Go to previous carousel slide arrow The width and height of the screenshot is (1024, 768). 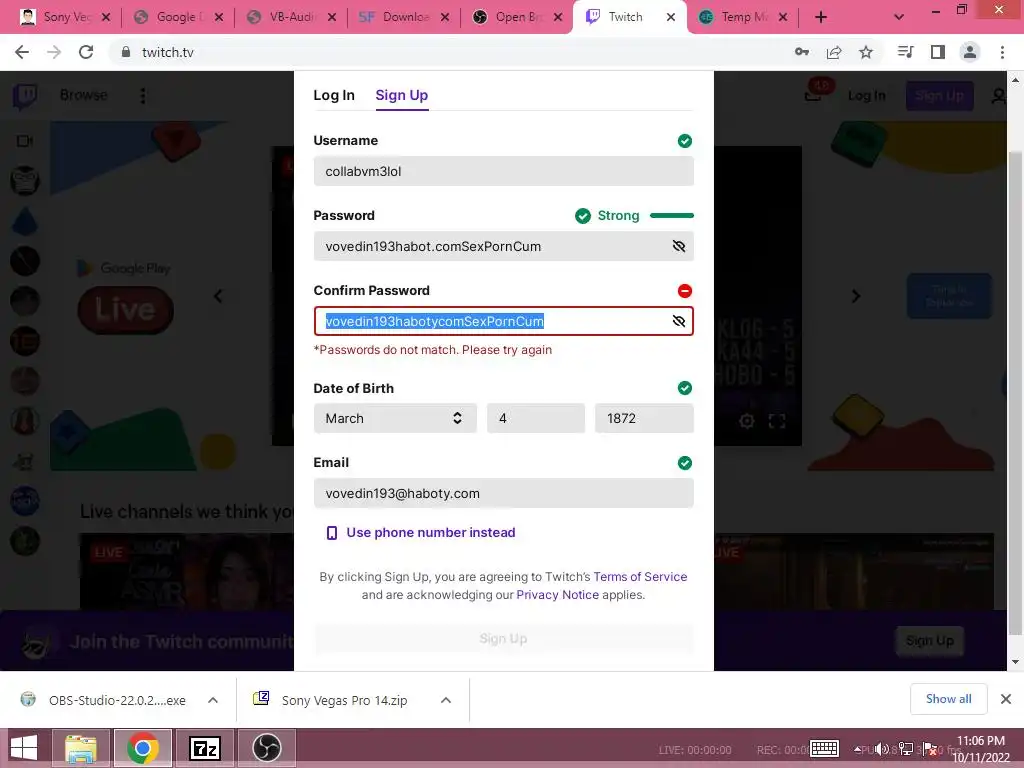[x=218, y=296]
